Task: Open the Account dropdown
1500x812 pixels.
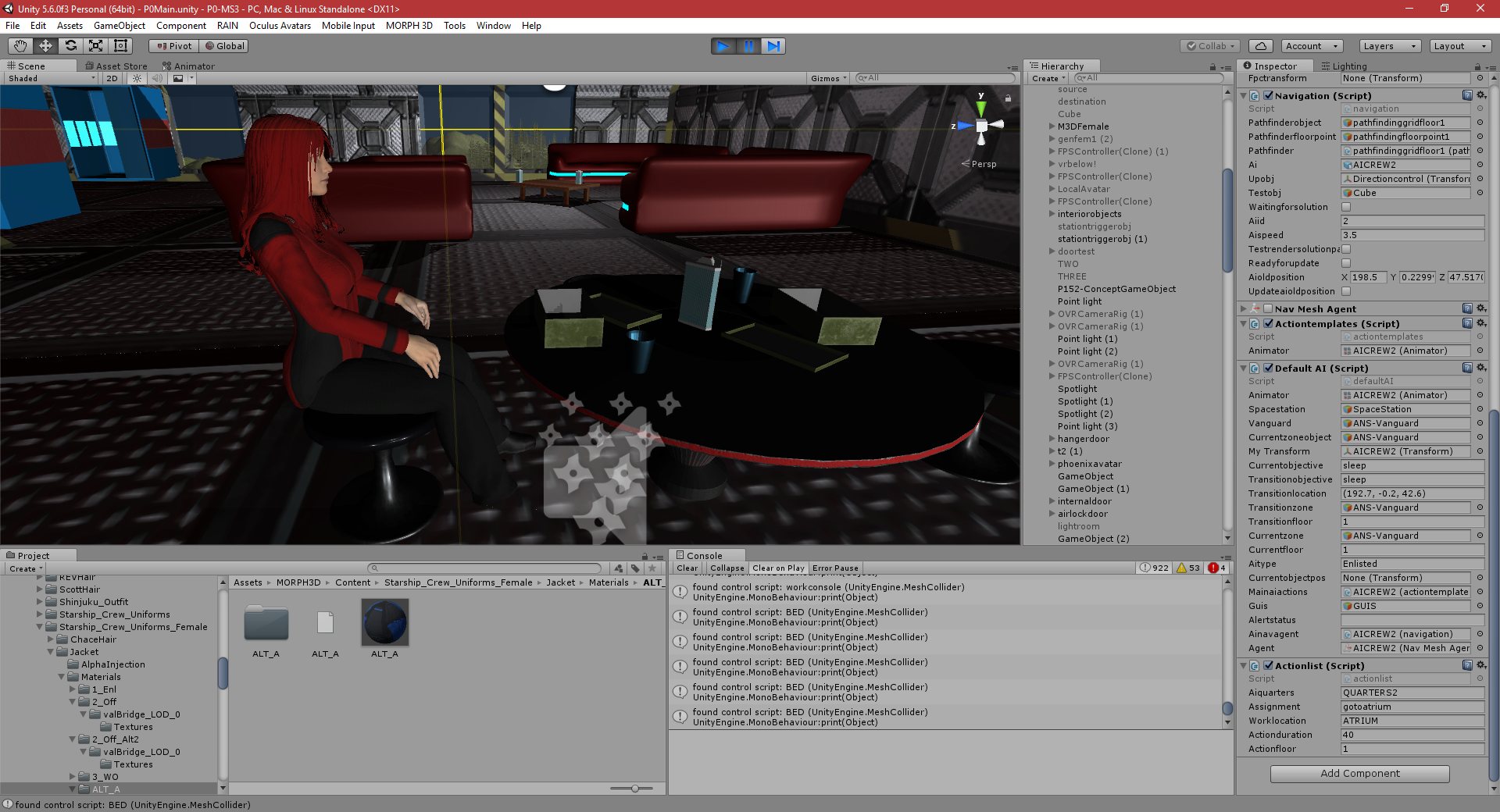Action: [1312, 46]
